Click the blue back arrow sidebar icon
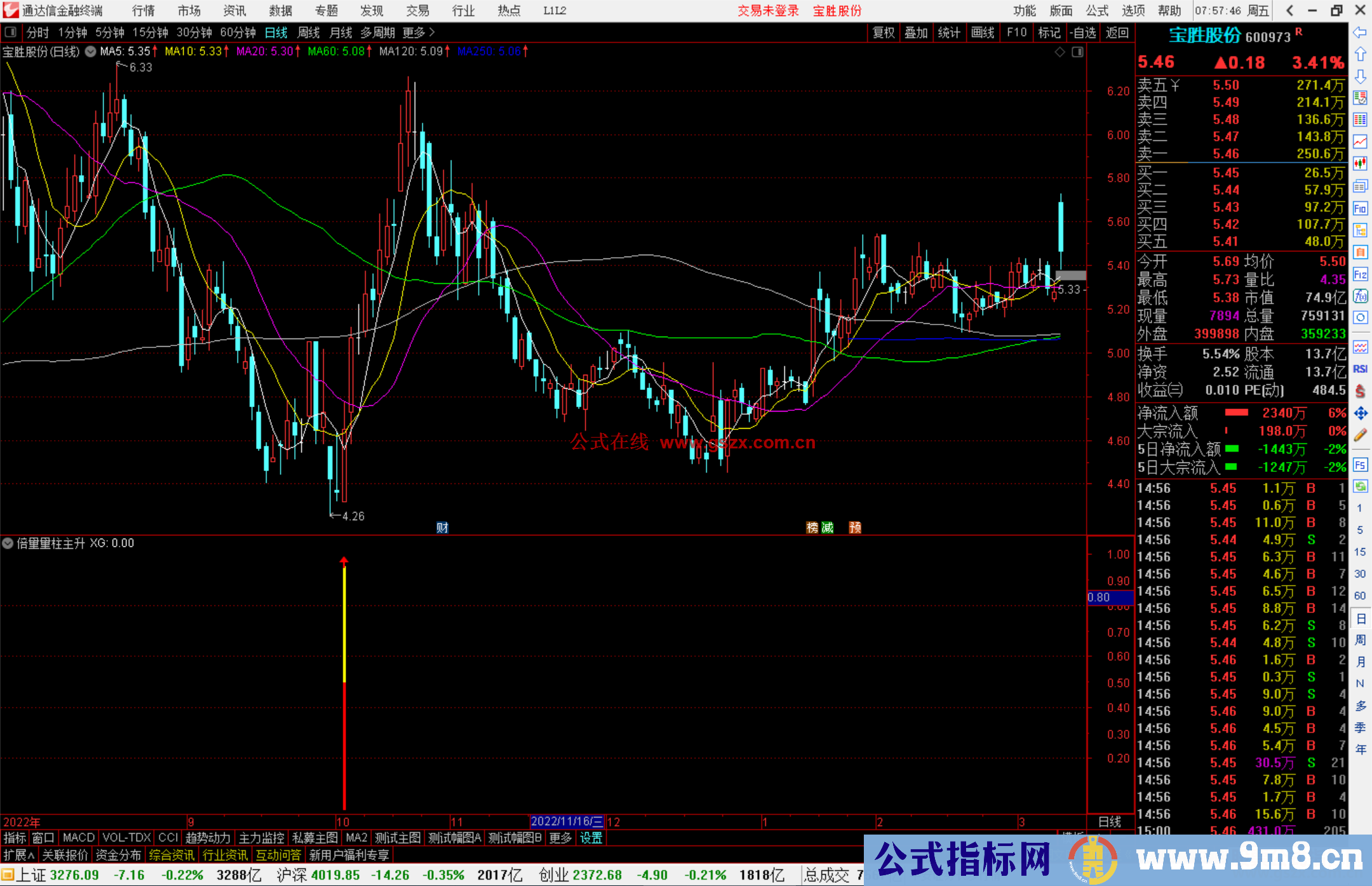The image size is (1372, 886). coord(1360,32)
